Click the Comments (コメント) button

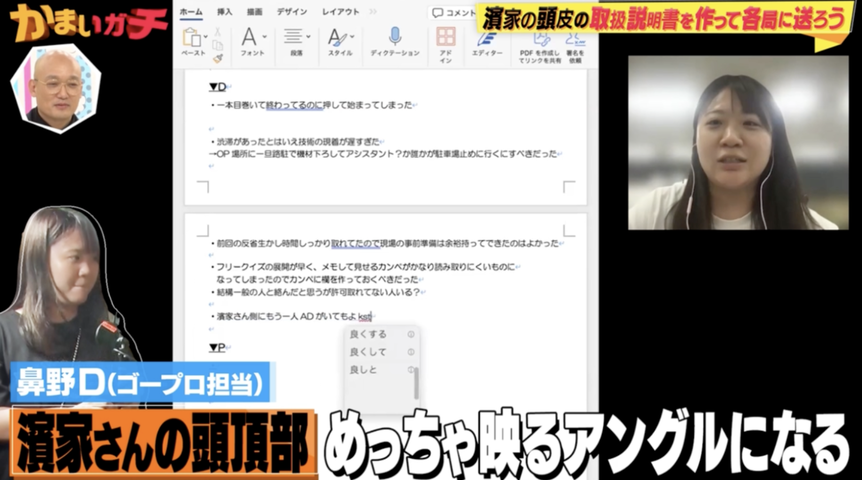coord(454,12)
